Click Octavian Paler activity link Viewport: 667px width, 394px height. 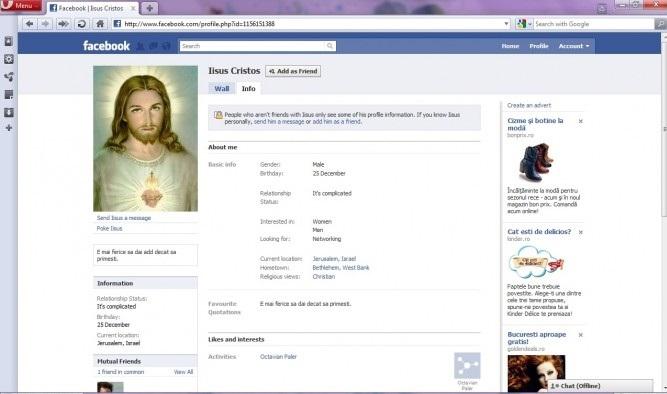[278, 357]
